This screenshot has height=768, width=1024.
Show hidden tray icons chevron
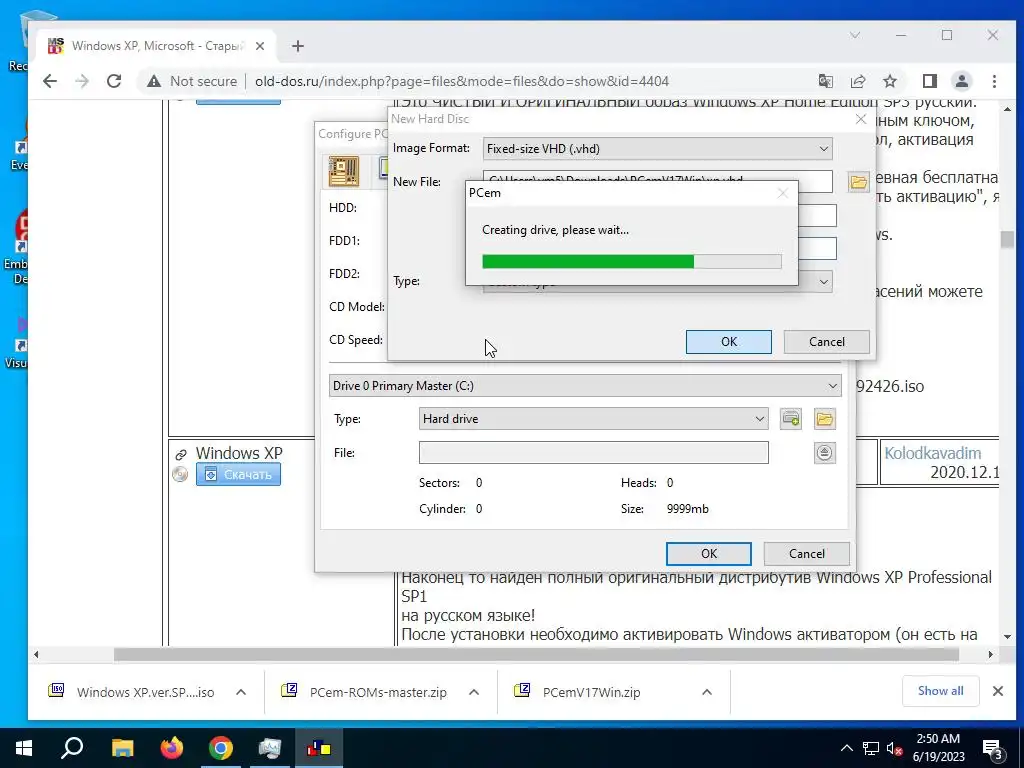point(846,748)
